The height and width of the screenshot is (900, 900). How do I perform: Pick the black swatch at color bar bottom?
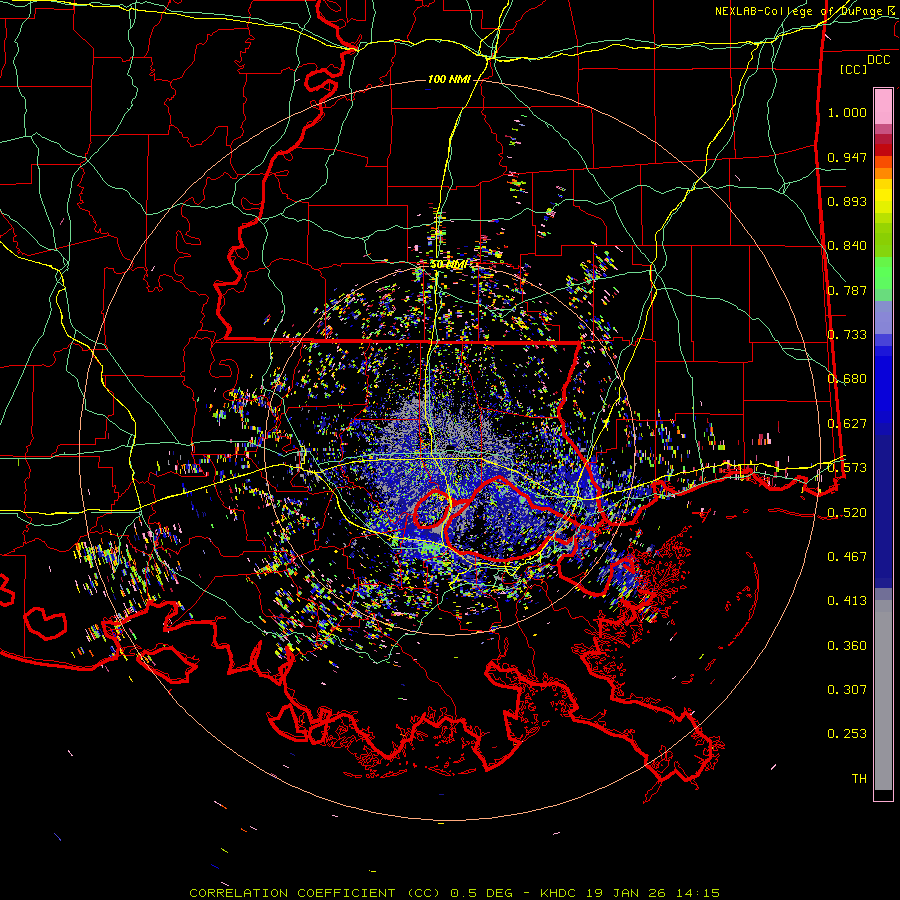click(883, 794)
